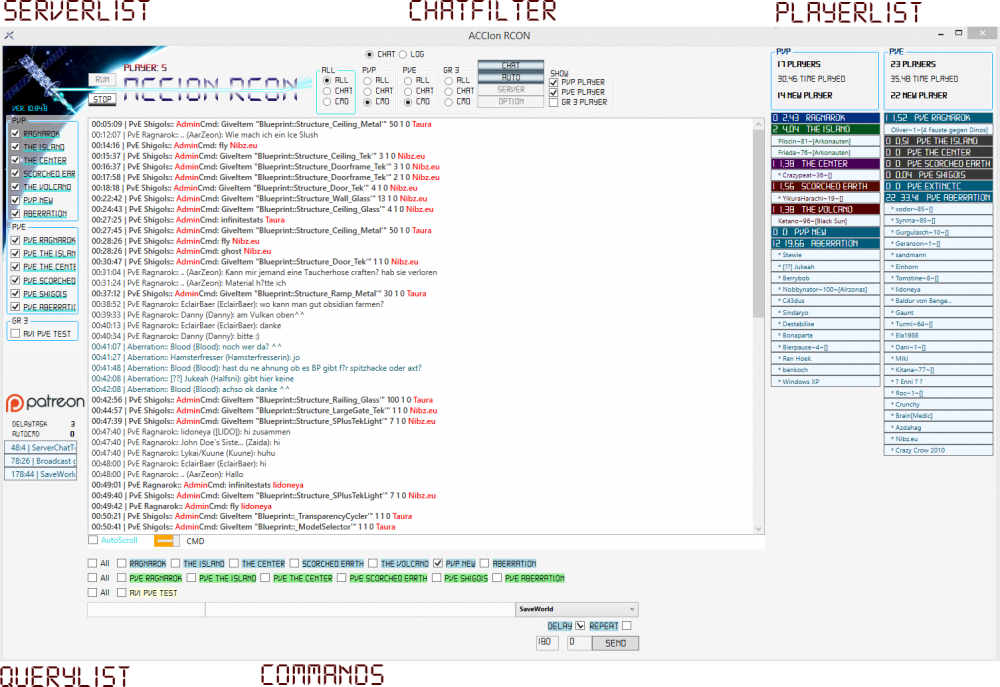Select the LOG view radio button
Screen dimensions: 1000x687
point(402,54)
